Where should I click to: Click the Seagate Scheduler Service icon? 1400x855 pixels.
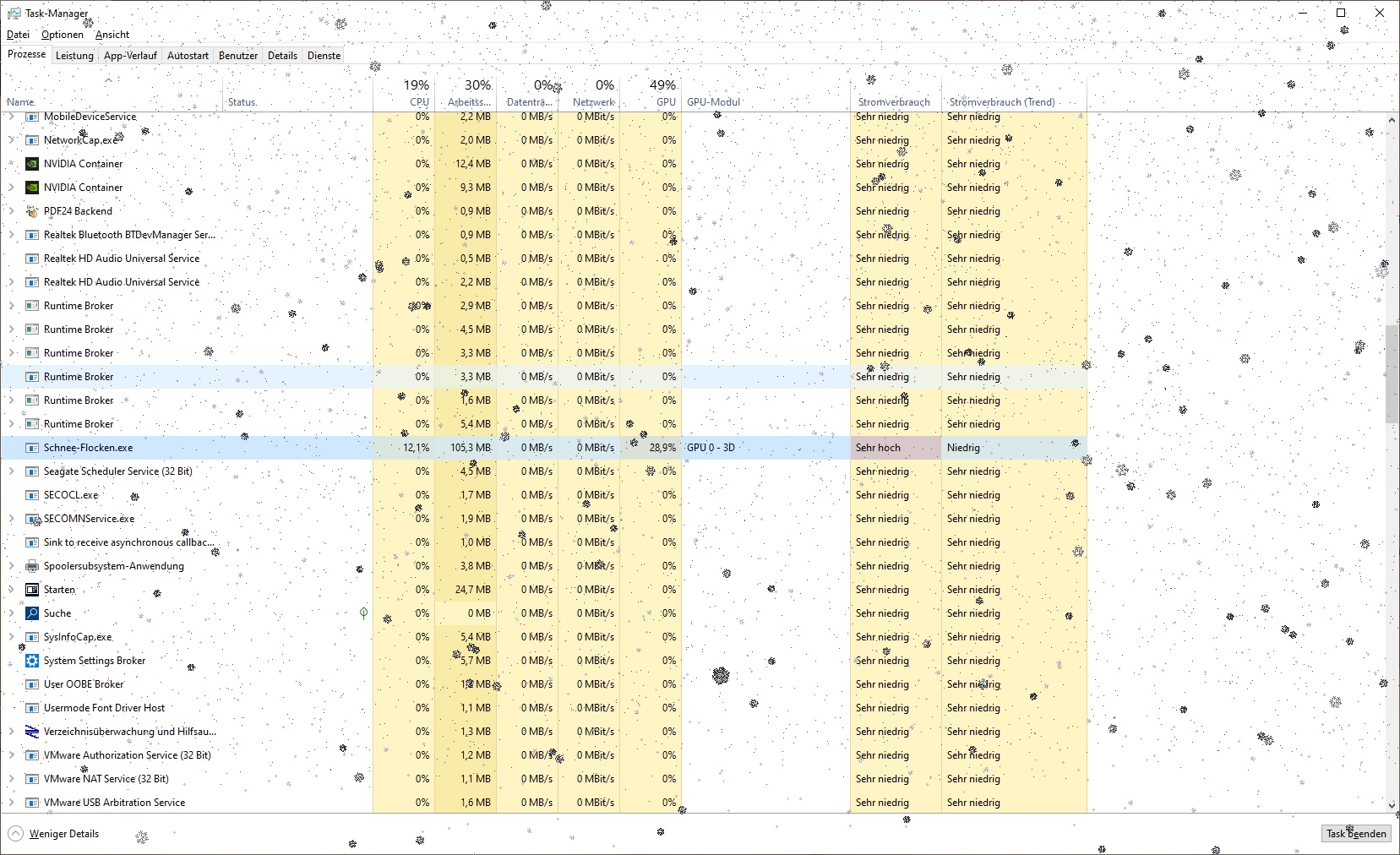pos(32,471)
